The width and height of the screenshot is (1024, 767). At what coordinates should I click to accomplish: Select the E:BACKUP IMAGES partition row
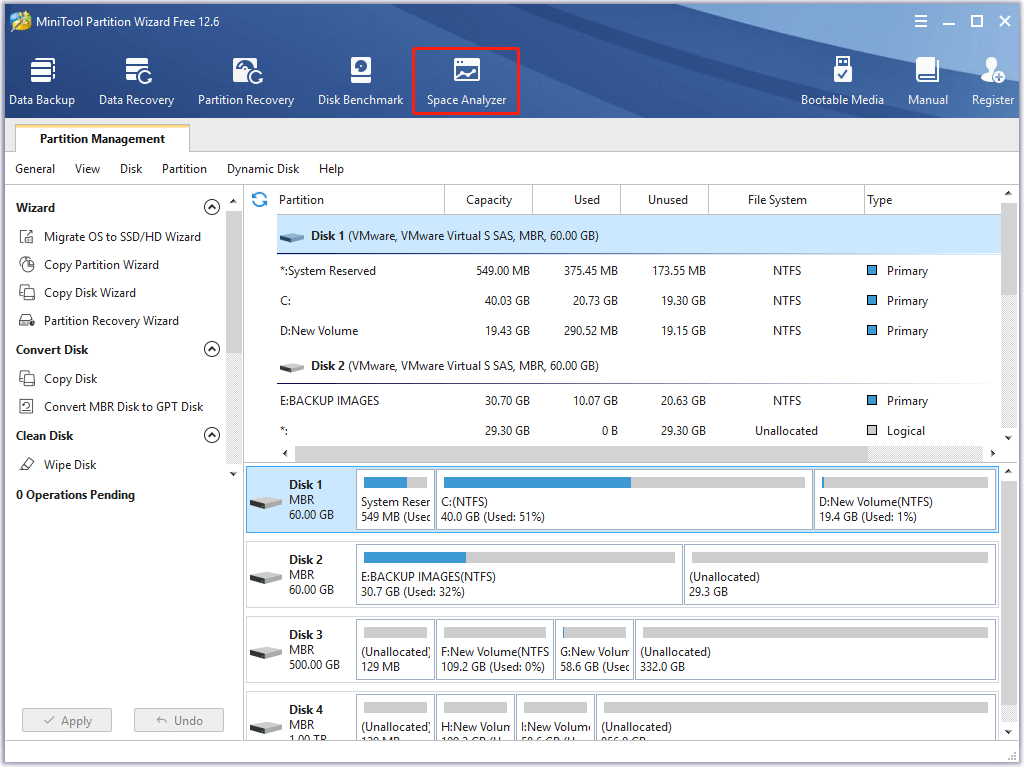(x=330, y=401)
